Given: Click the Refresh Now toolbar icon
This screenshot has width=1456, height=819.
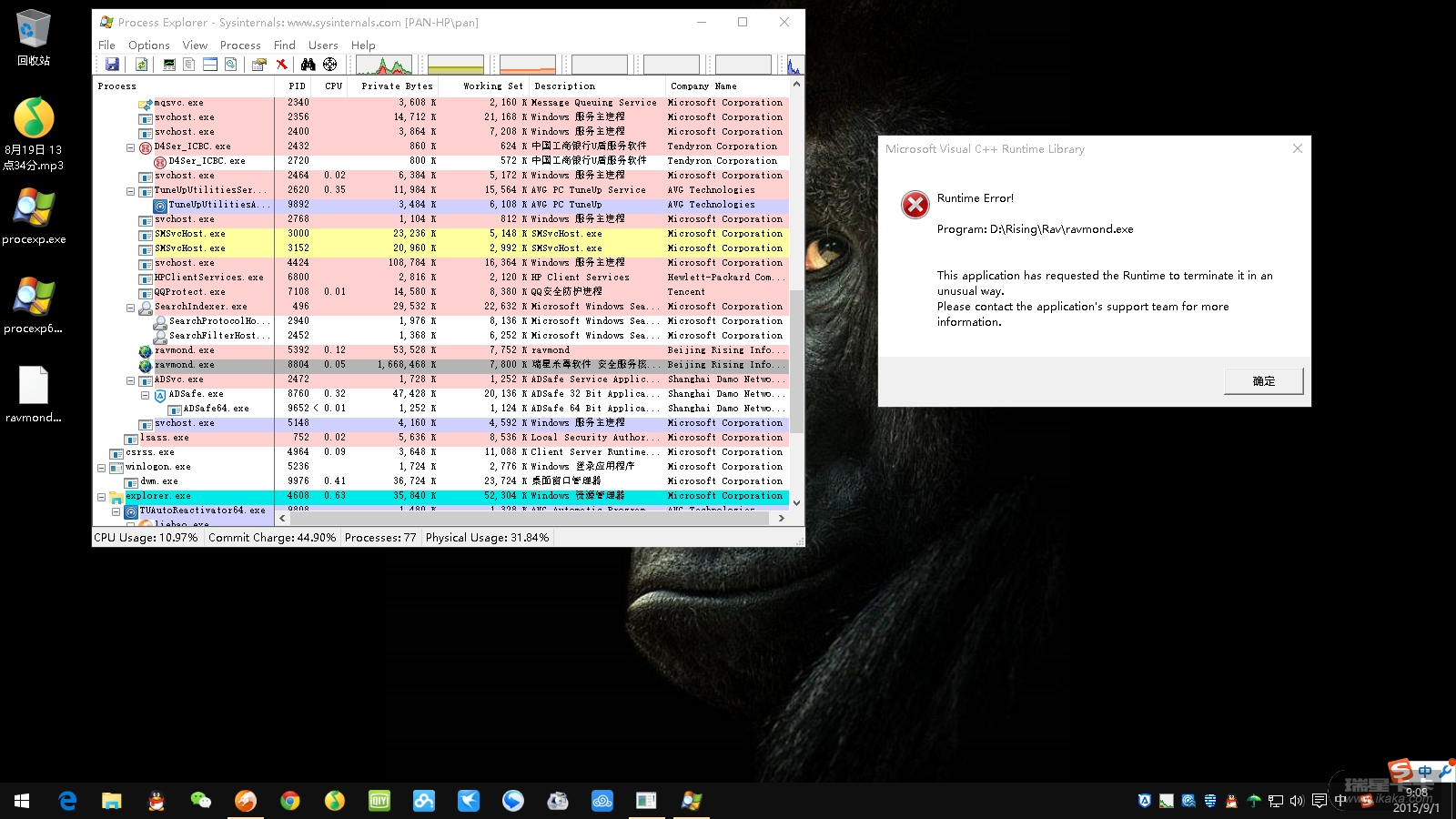Looking at the screenshot, I should 142,65.
